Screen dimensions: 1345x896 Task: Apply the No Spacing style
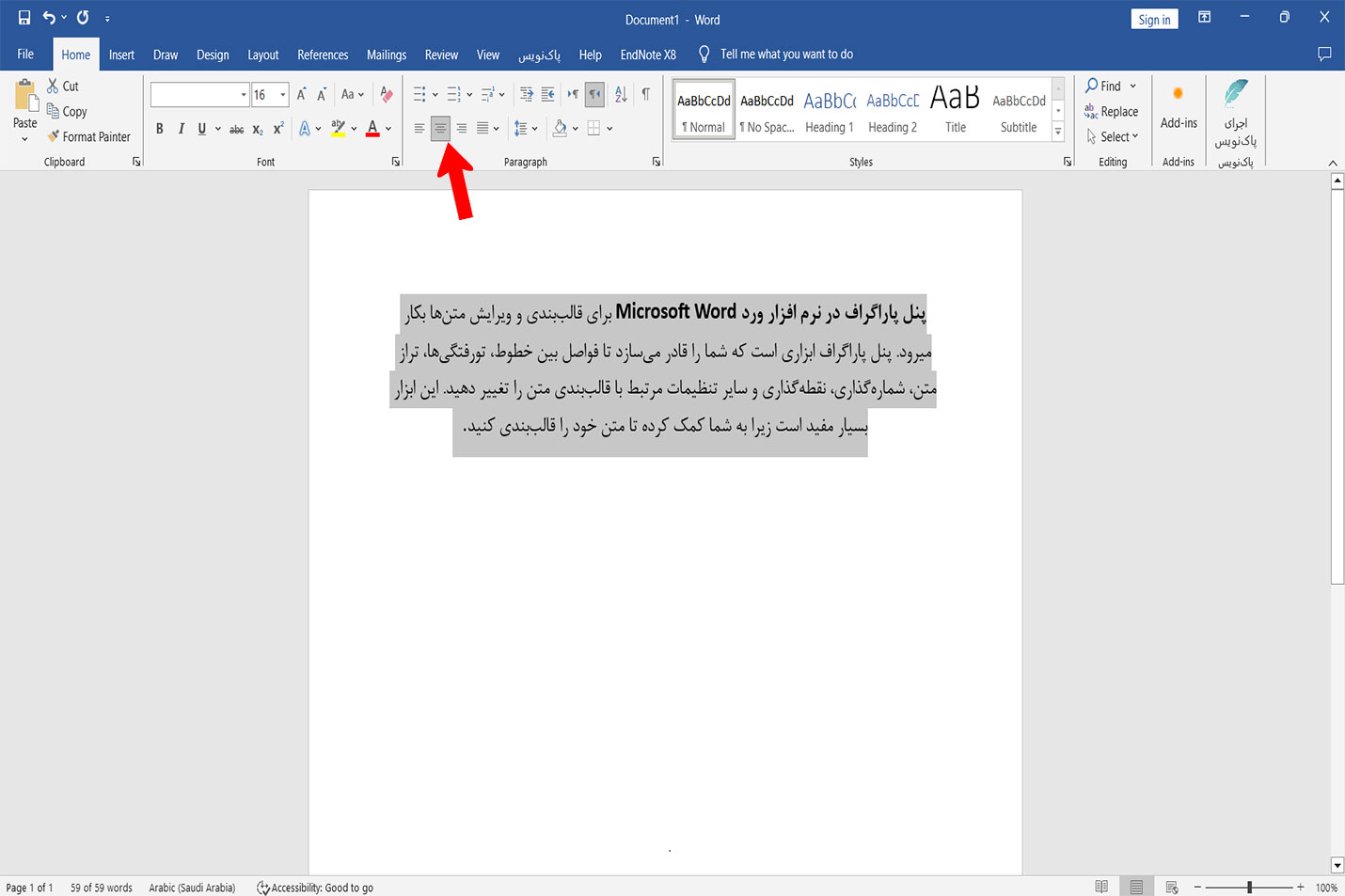(767, 110)
